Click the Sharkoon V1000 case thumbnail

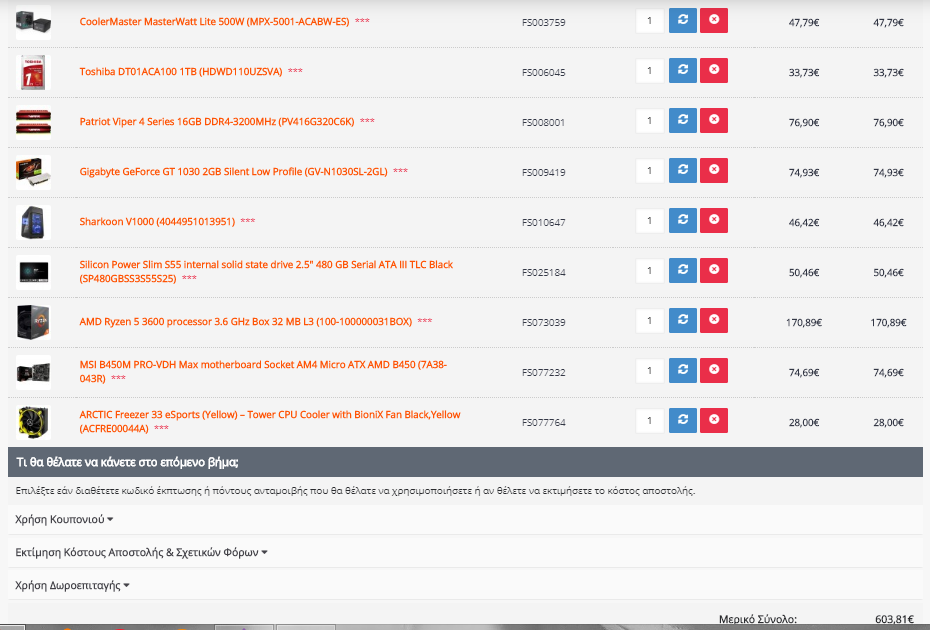click(33, 222)
